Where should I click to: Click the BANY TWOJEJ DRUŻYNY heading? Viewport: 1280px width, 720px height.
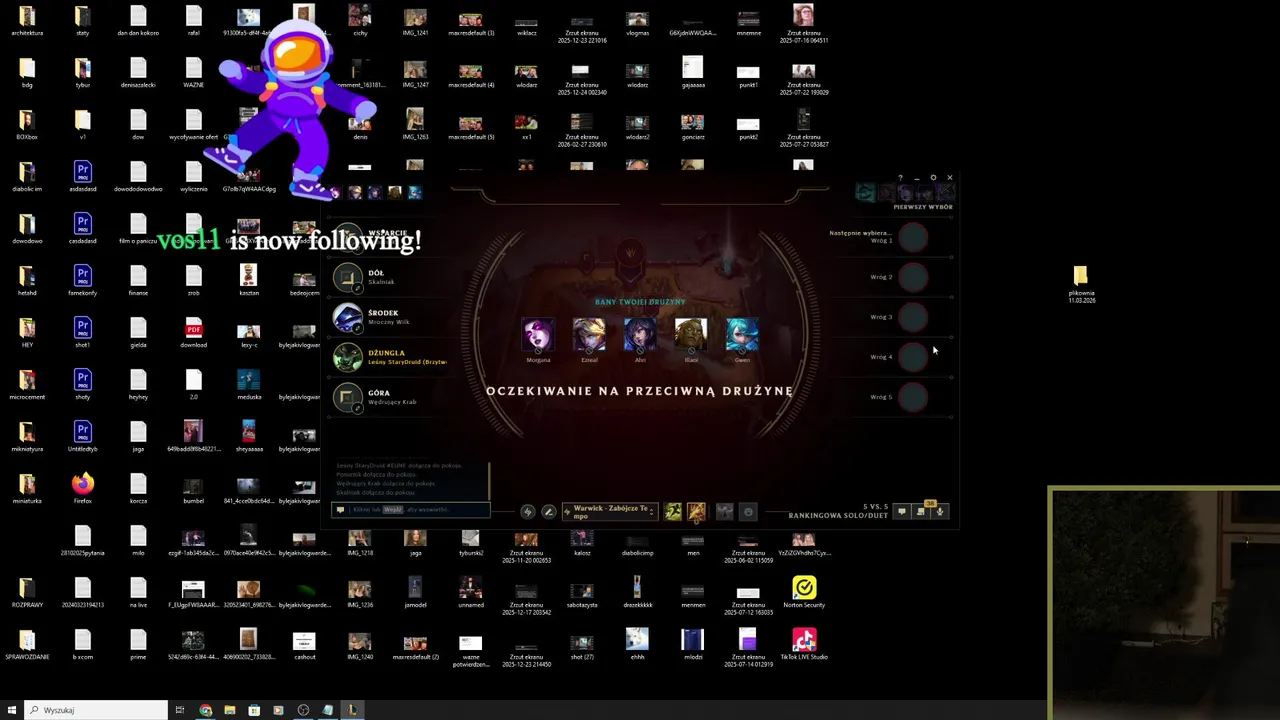tap(640, 301)
